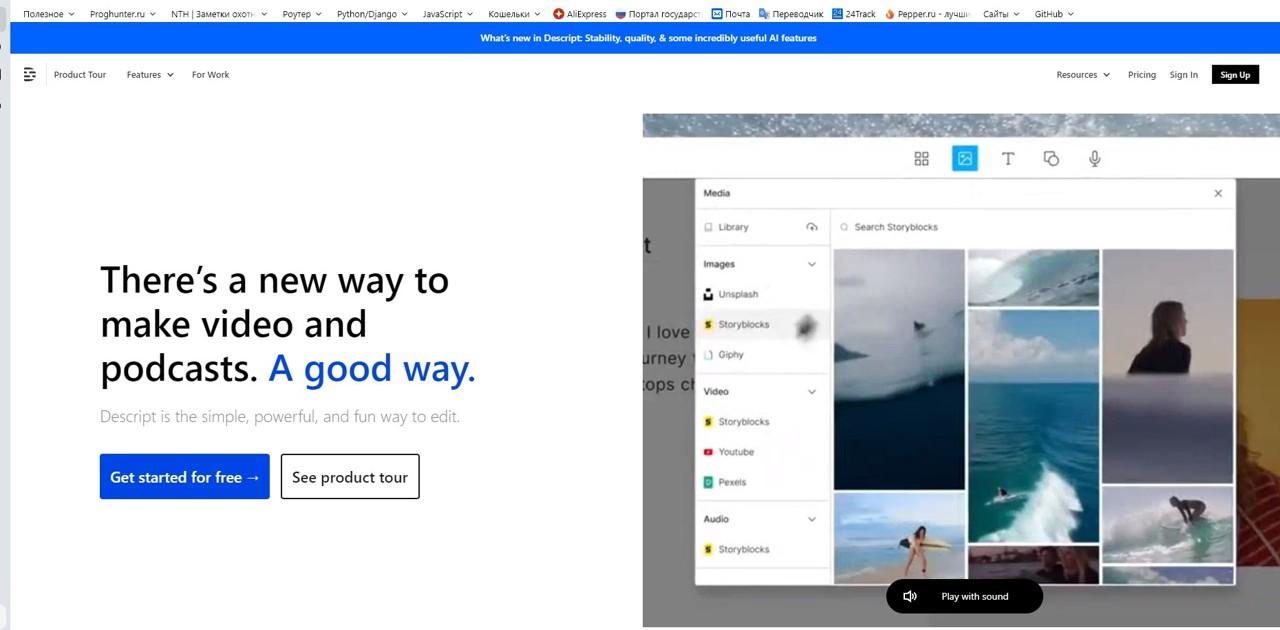This screenshot has width=1280, height=630.
Task: Select the microphone record icon
Action: click(x=1095, y=159)
